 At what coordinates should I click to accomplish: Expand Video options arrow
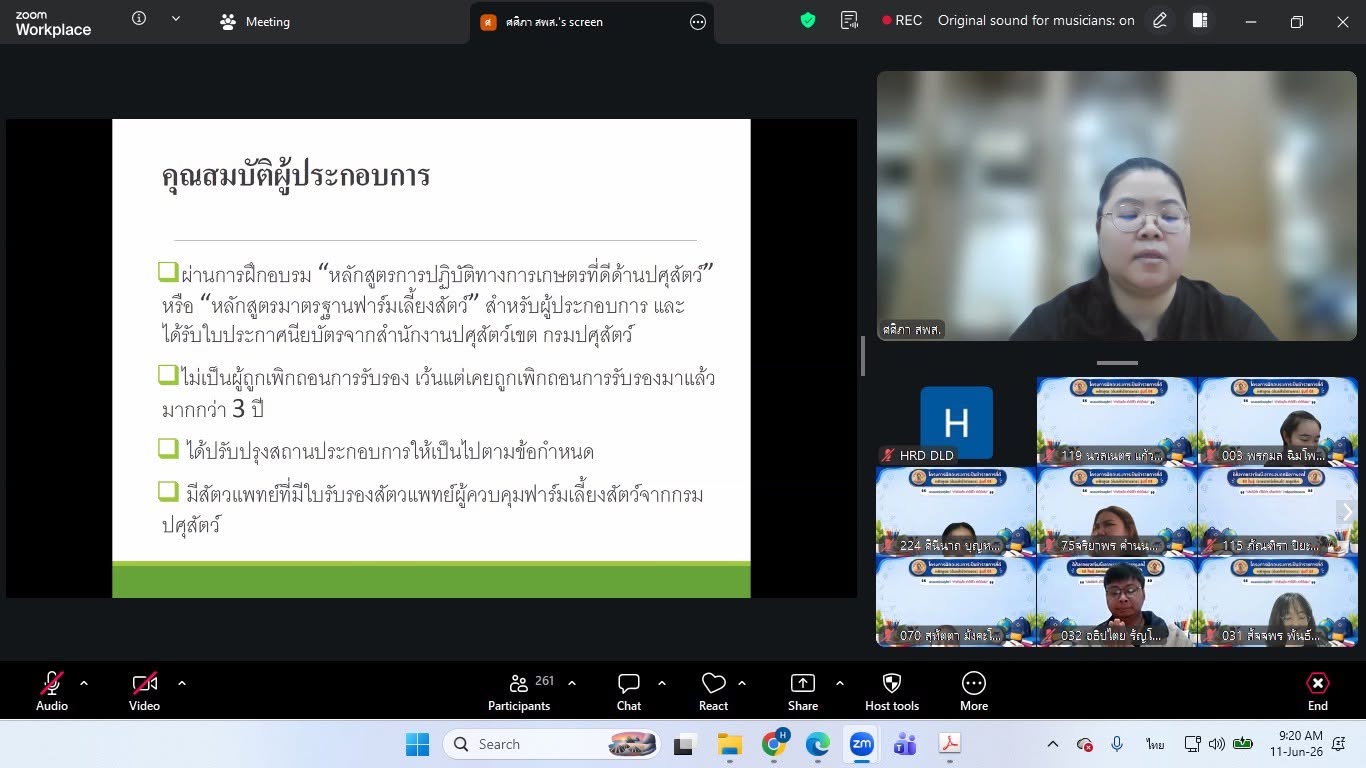pos(182,683)
